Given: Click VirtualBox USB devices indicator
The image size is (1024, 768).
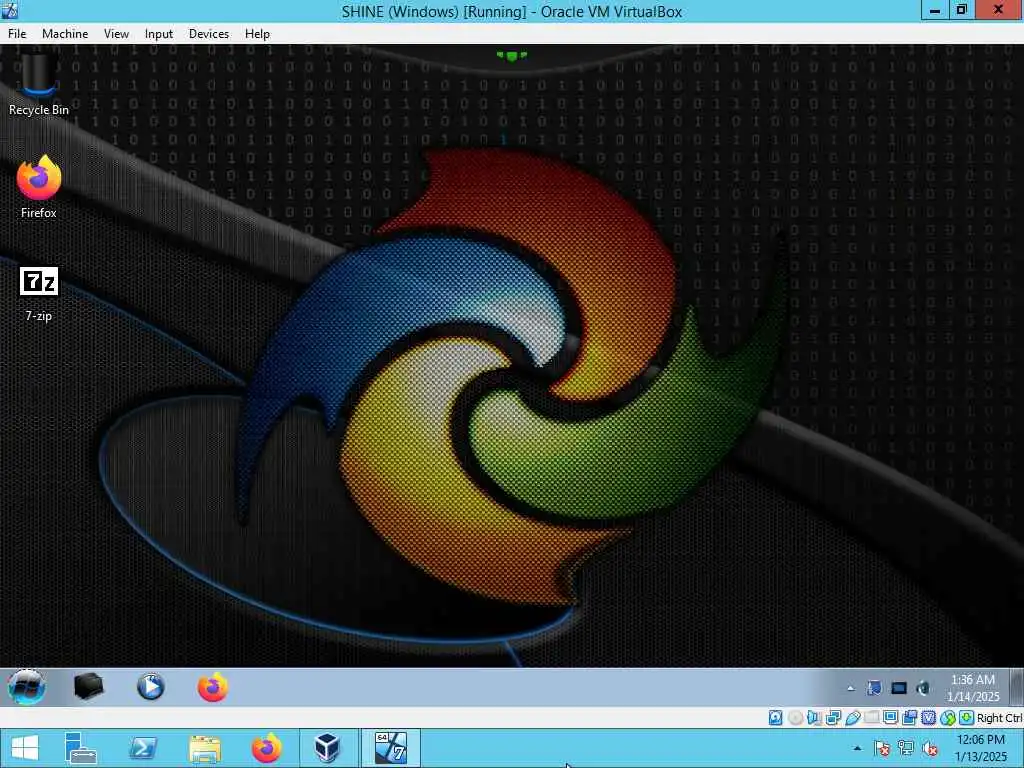Looking at the screenshot, I should [x=852, y=718].
